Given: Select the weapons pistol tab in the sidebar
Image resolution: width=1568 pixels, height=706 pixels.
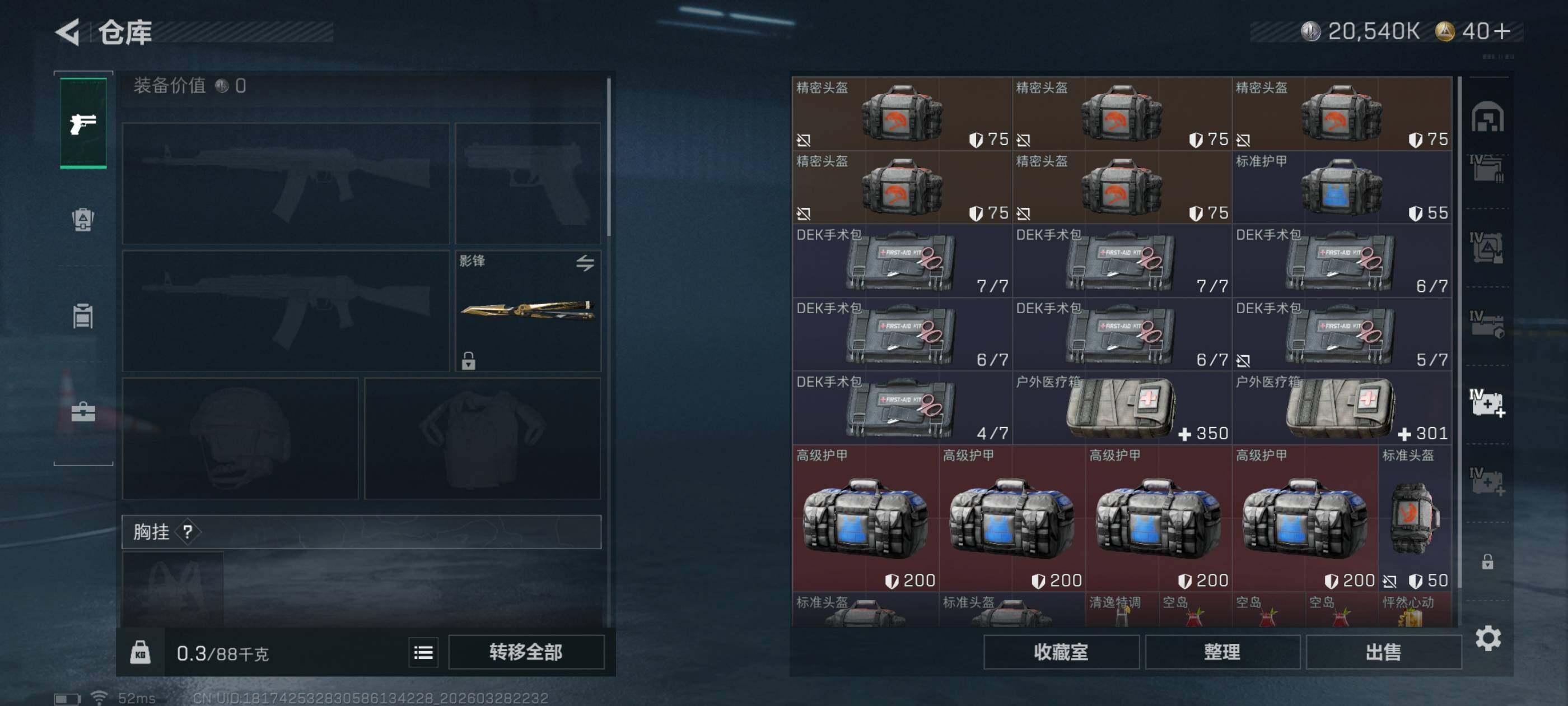Looking at the screenshot, I should (x=83, y=123).
